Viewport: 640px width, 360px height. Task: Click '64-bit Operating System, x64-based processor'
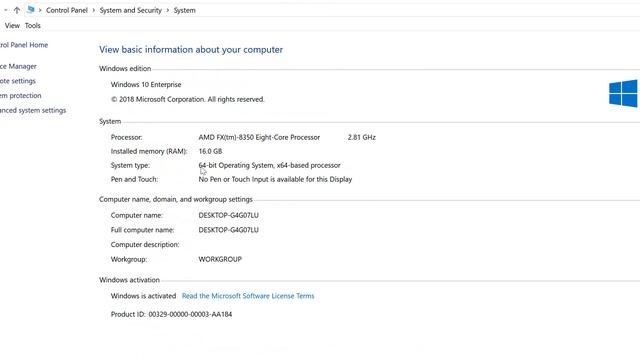point(269,165)
